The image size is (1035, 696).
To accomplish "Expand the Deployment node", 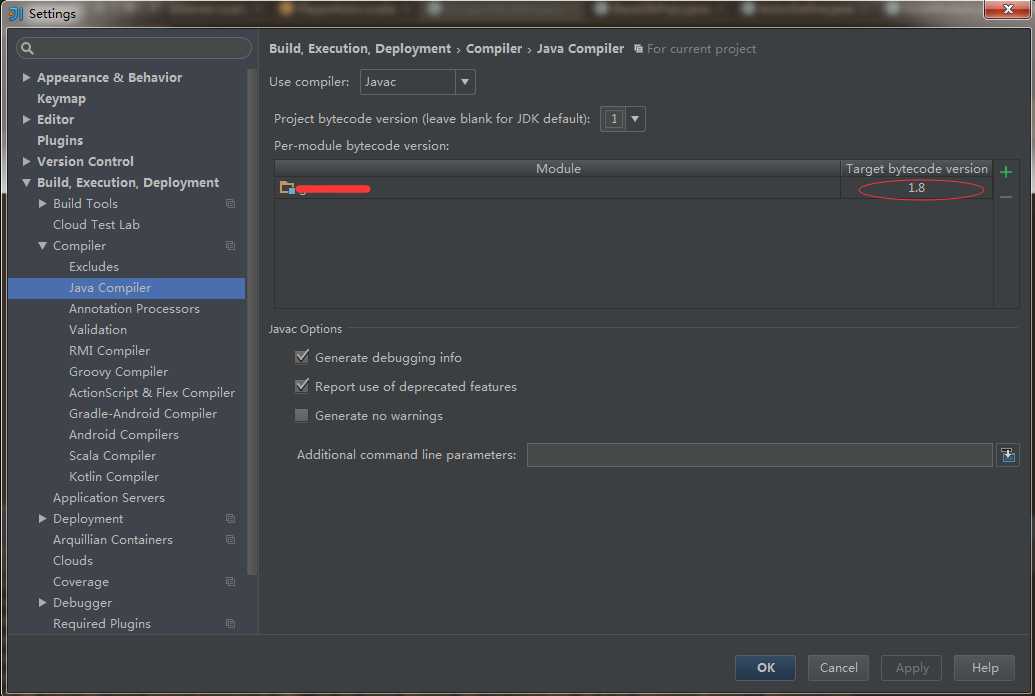I will coord(42,518).
